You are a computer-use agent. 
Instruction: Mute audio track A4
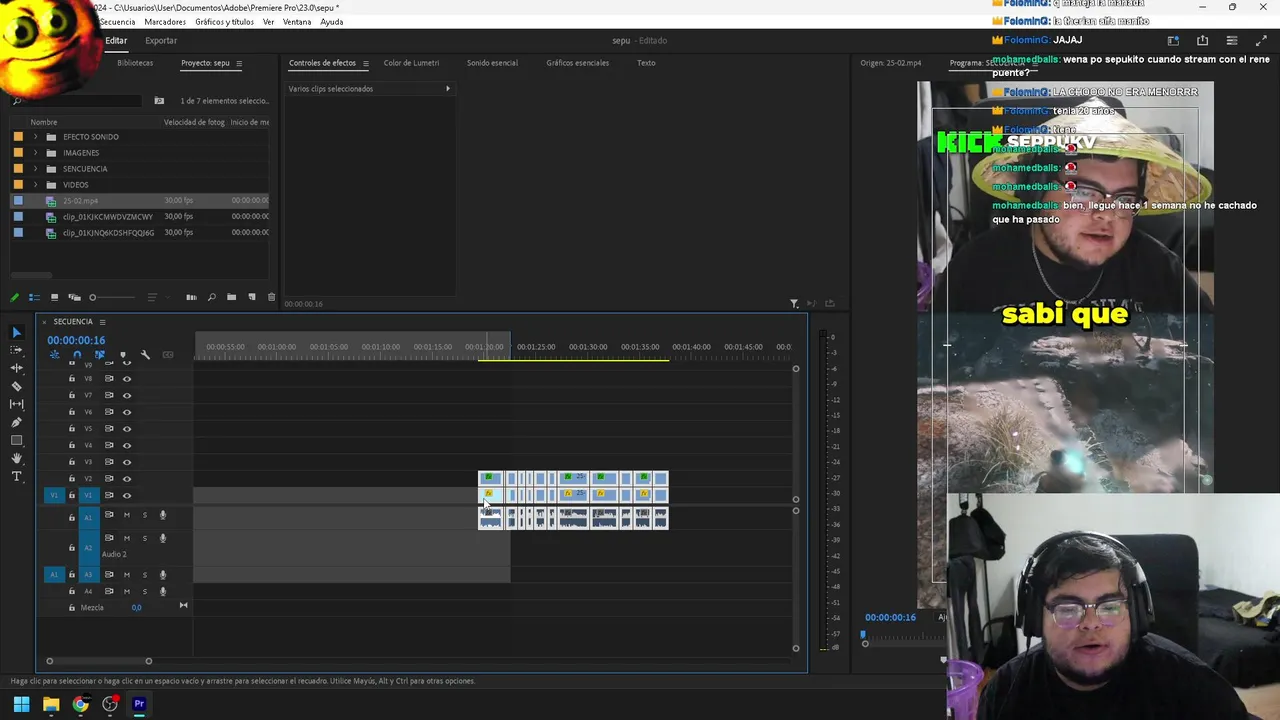pos(126,591)
